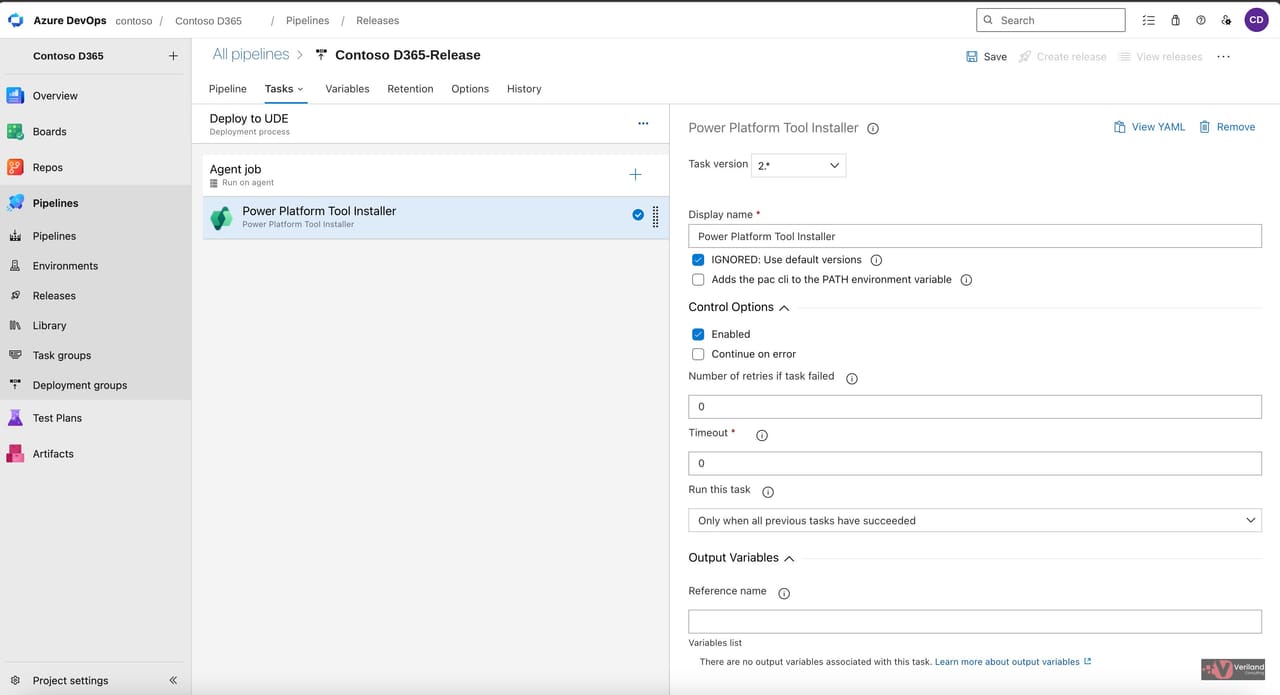Switch to the Options tab
The height and width of the screenshot is (695, 1280).
(470, 89)
